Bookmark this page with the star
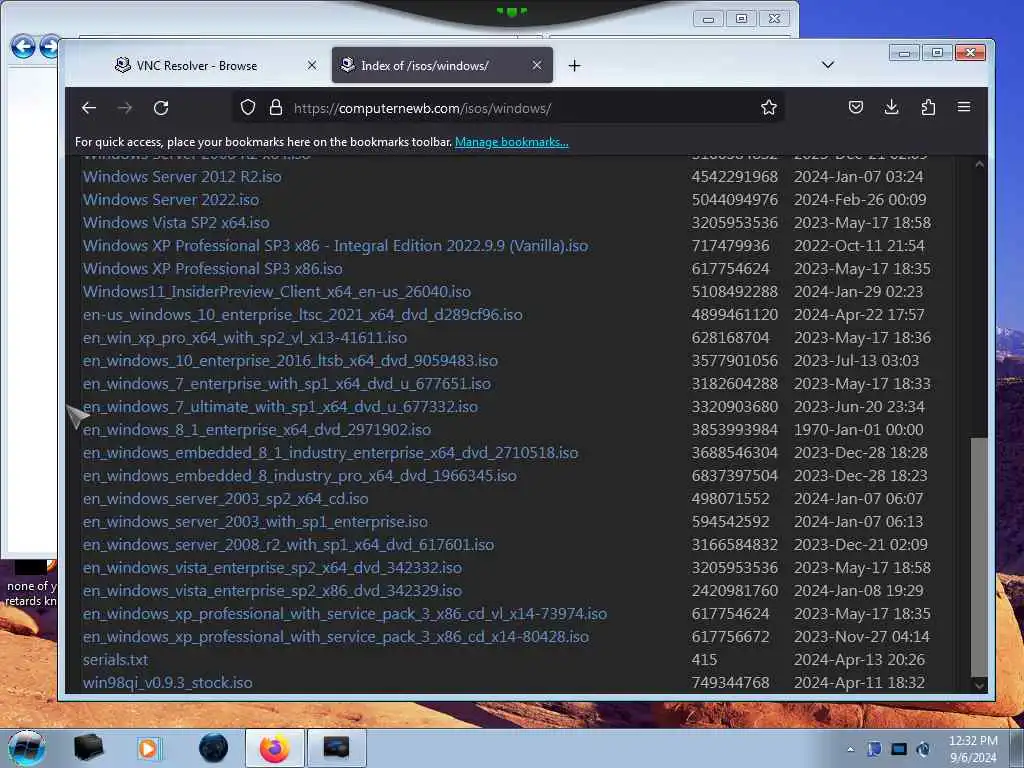 point(769,107)
